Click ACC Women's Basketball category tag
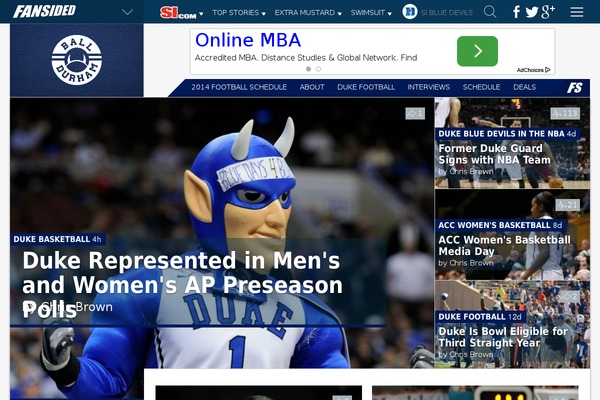 tap(500, 225)
